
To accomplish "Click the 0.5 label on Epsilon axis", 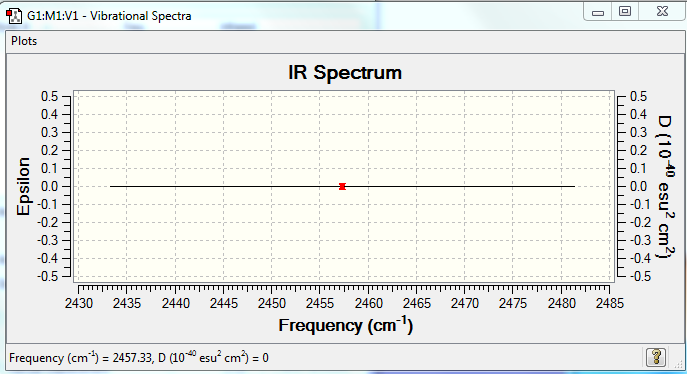I will coord(49,96).
